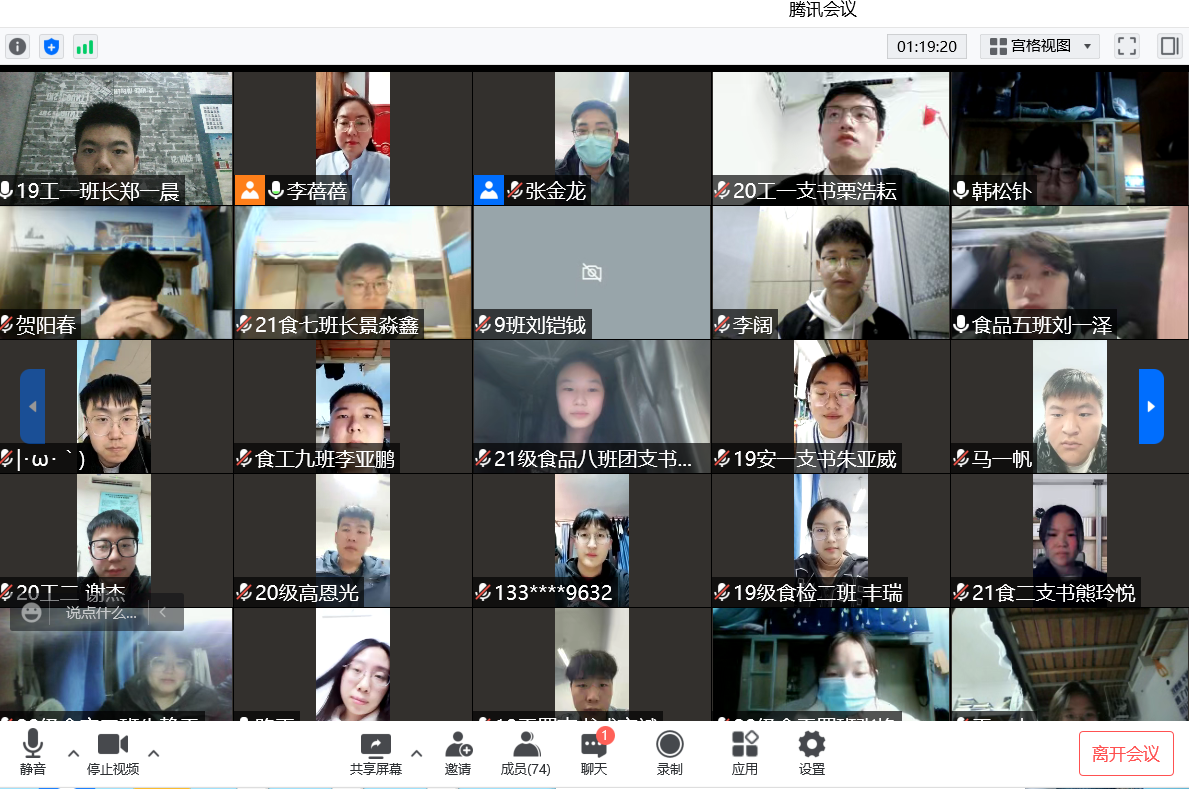Go to next page of participants
1189x789 pixels.
(1151, 406)
